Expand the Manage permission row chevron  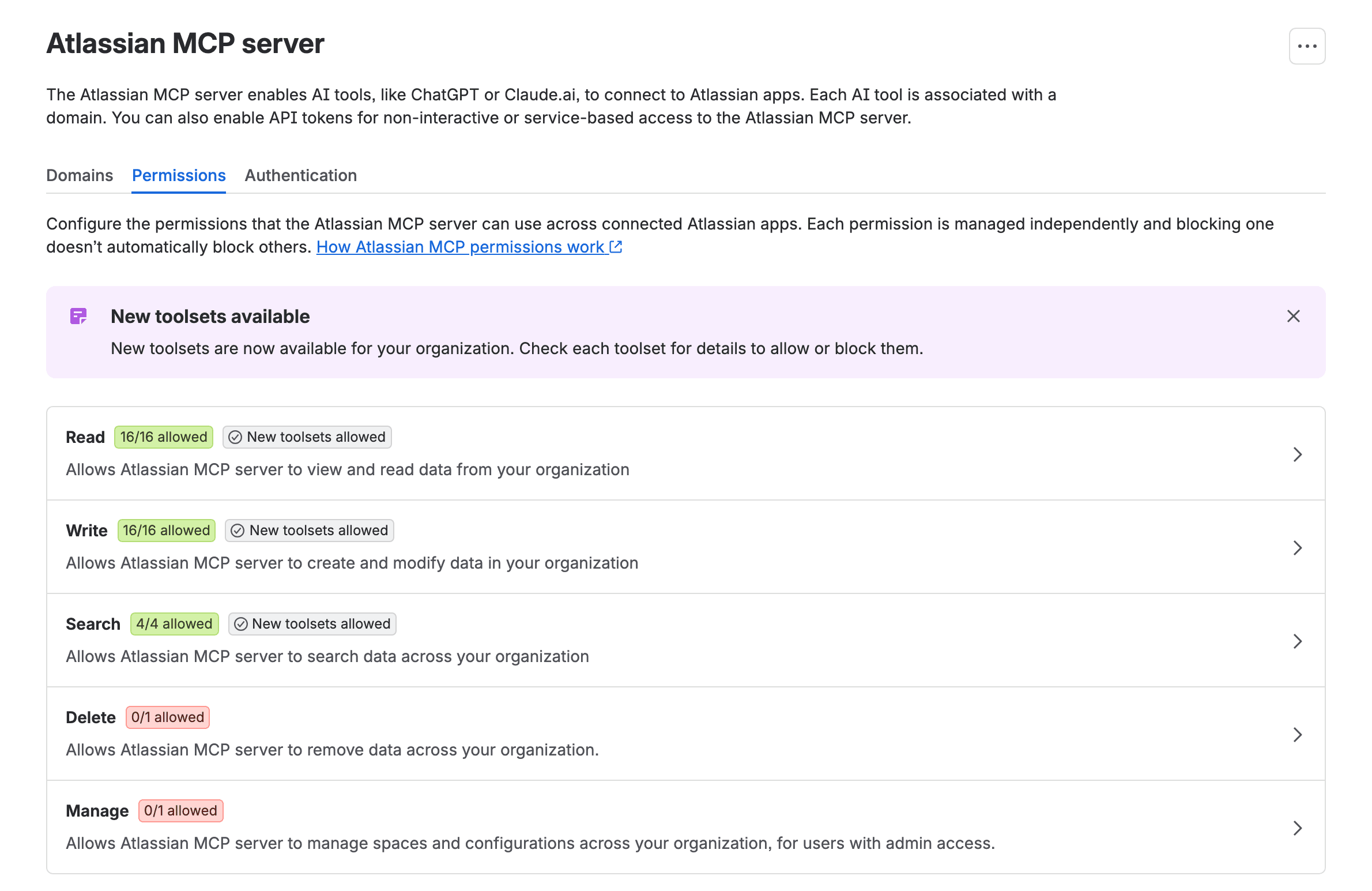click(1297, 828)
